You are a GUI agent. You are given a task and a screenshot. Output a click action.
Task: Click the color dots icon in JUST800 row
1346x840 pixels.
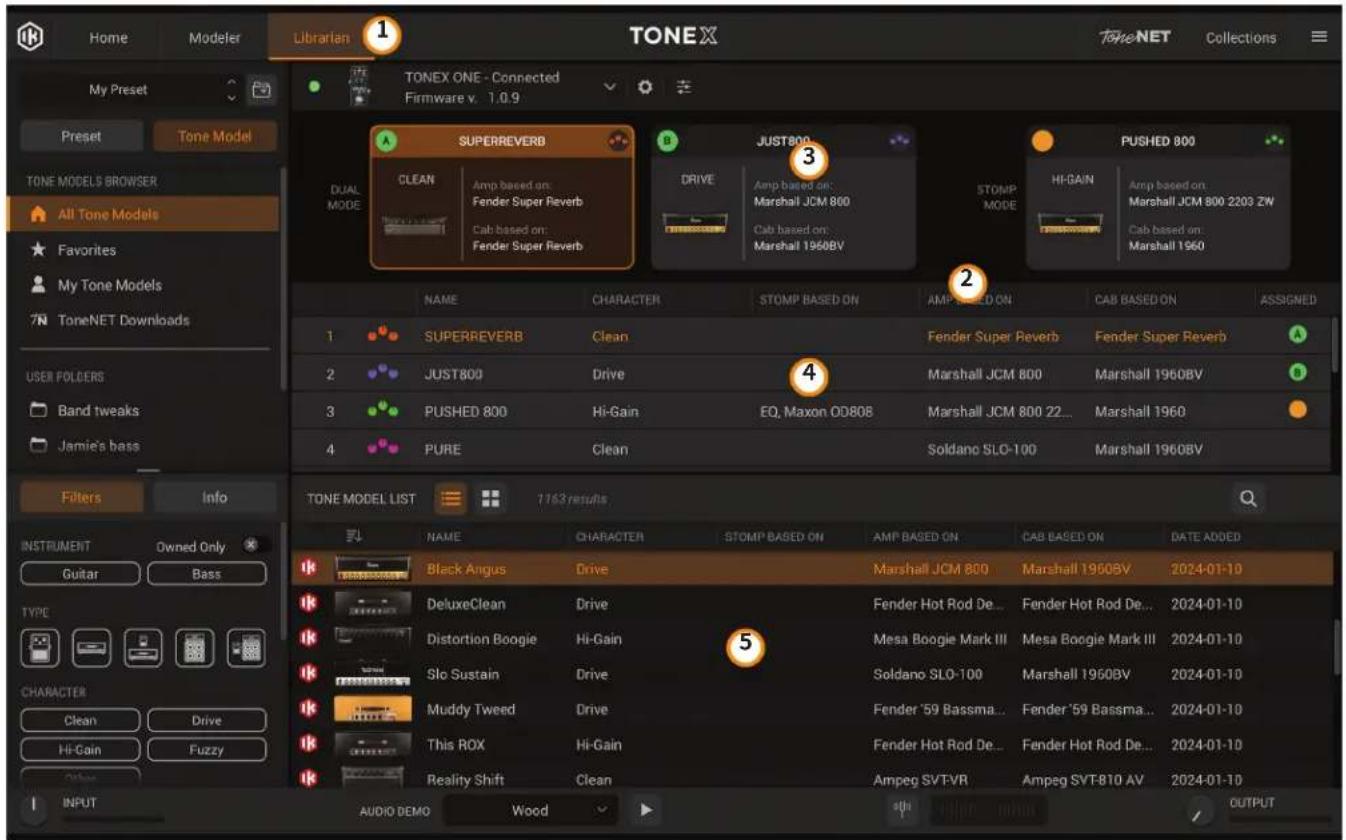pos(383,374)
